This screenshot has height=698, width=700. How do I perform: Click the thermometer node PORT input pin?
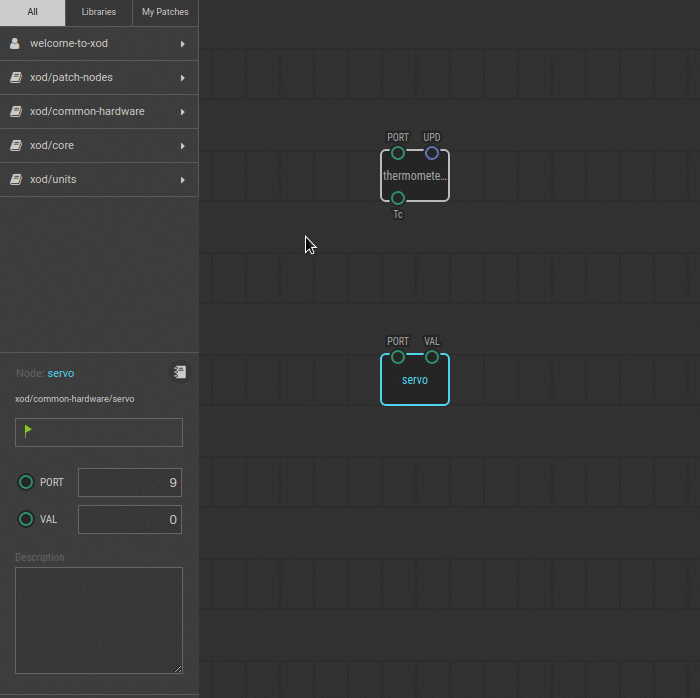click(398, 153)
